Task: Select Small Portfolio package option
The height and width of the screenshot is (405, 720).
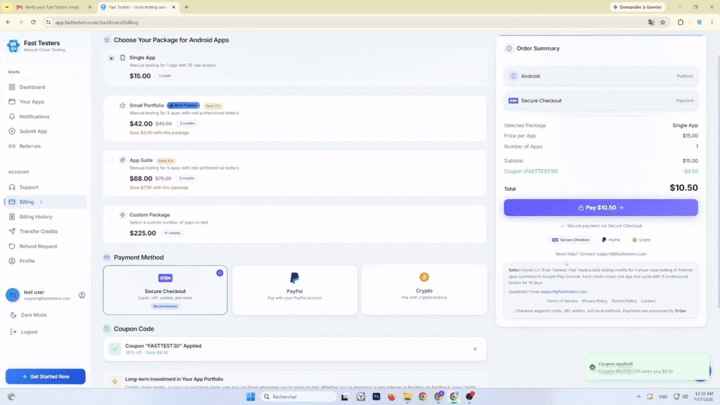Action: click(294, 118)
